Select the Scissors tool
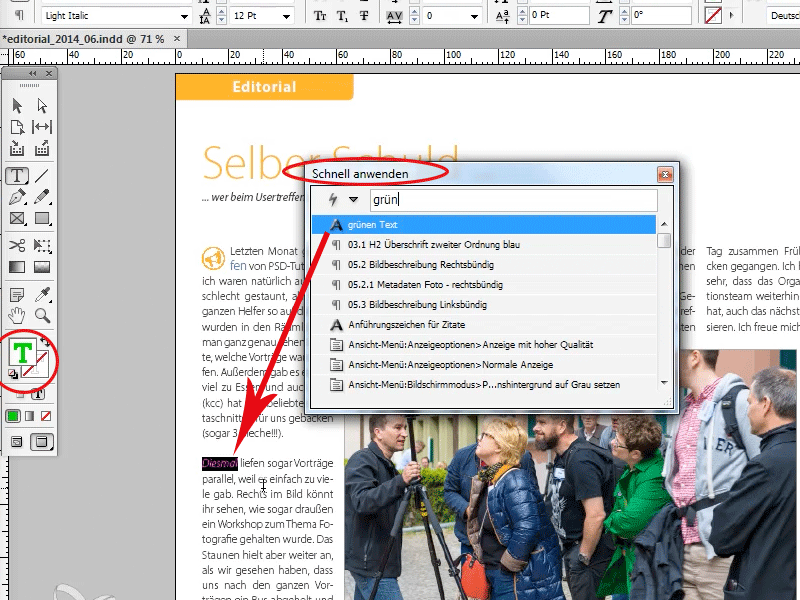Viewport: 800px width, 600px height. point(17,245)
